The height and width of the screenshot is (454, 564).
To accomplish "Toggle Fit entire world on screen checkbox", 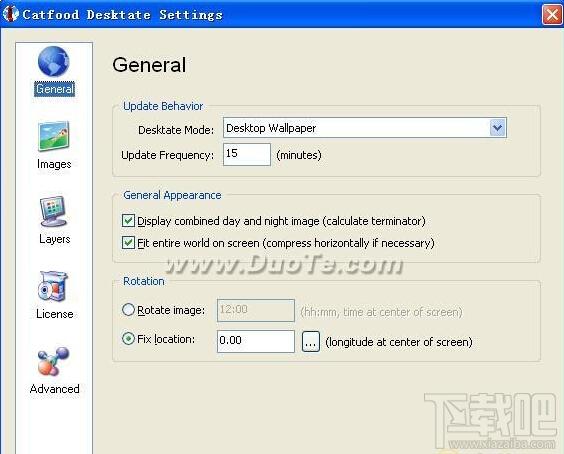I will [x=128, y=242].
